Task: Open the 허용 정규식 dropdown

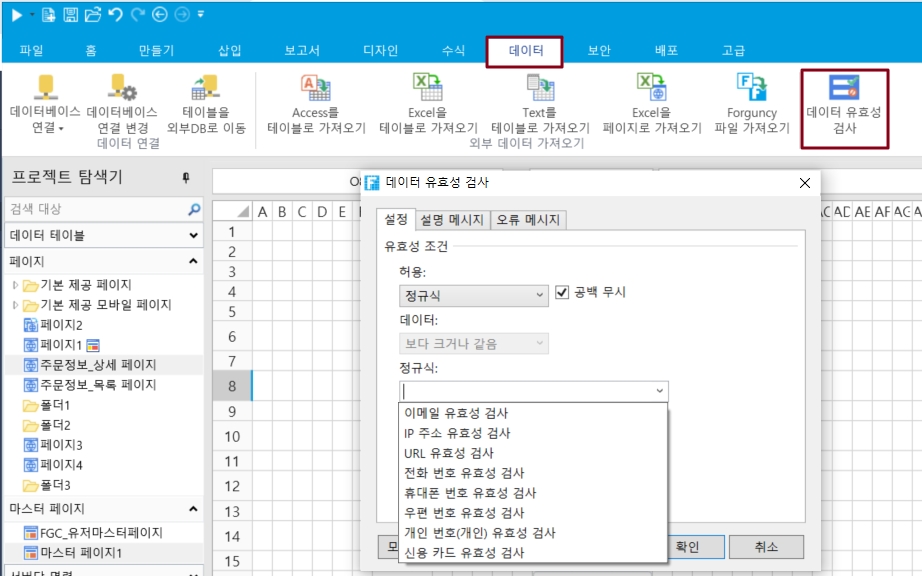Action: pos(473,295)
